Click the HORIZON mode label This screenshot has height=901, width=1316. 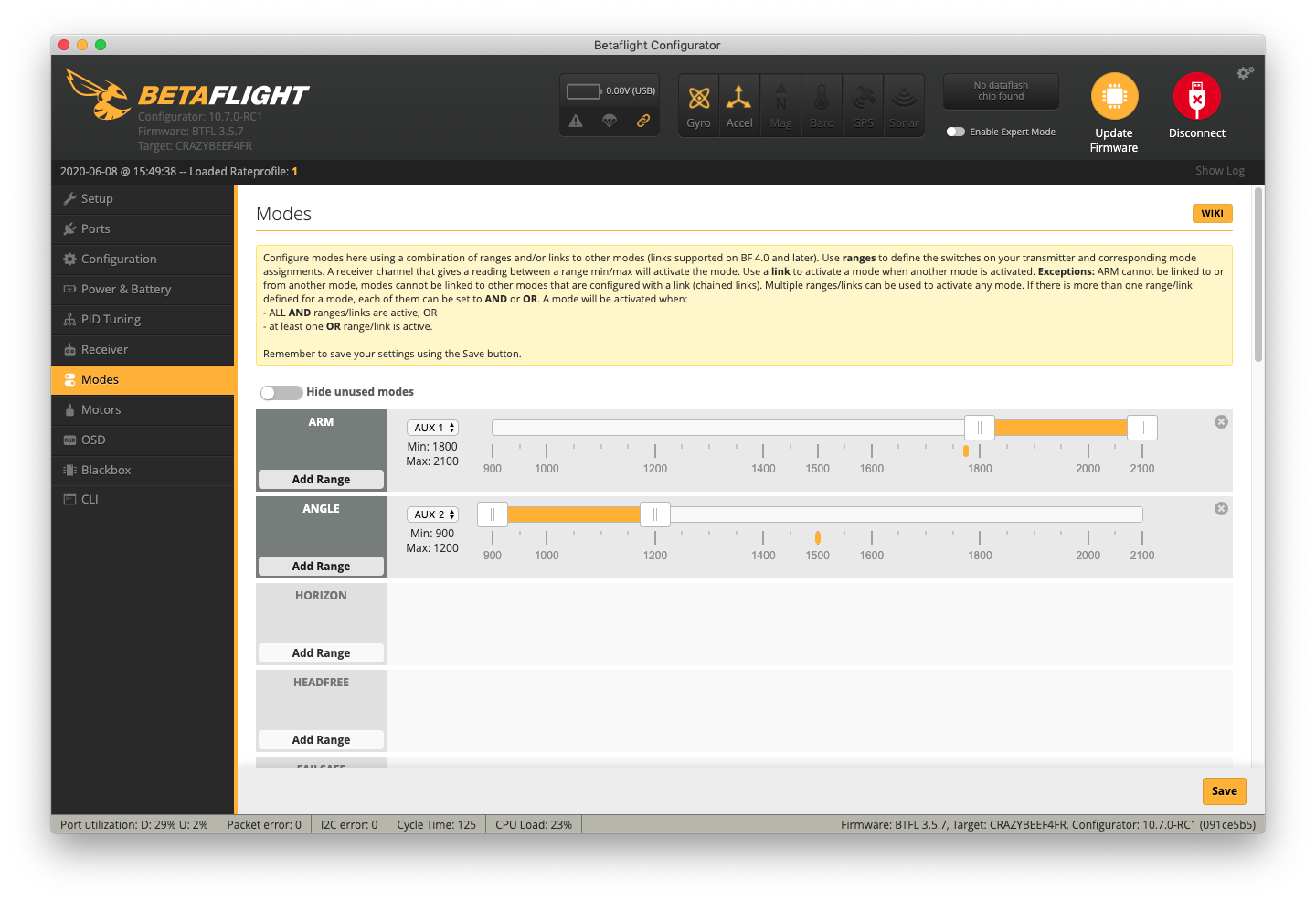click(321, 595)
